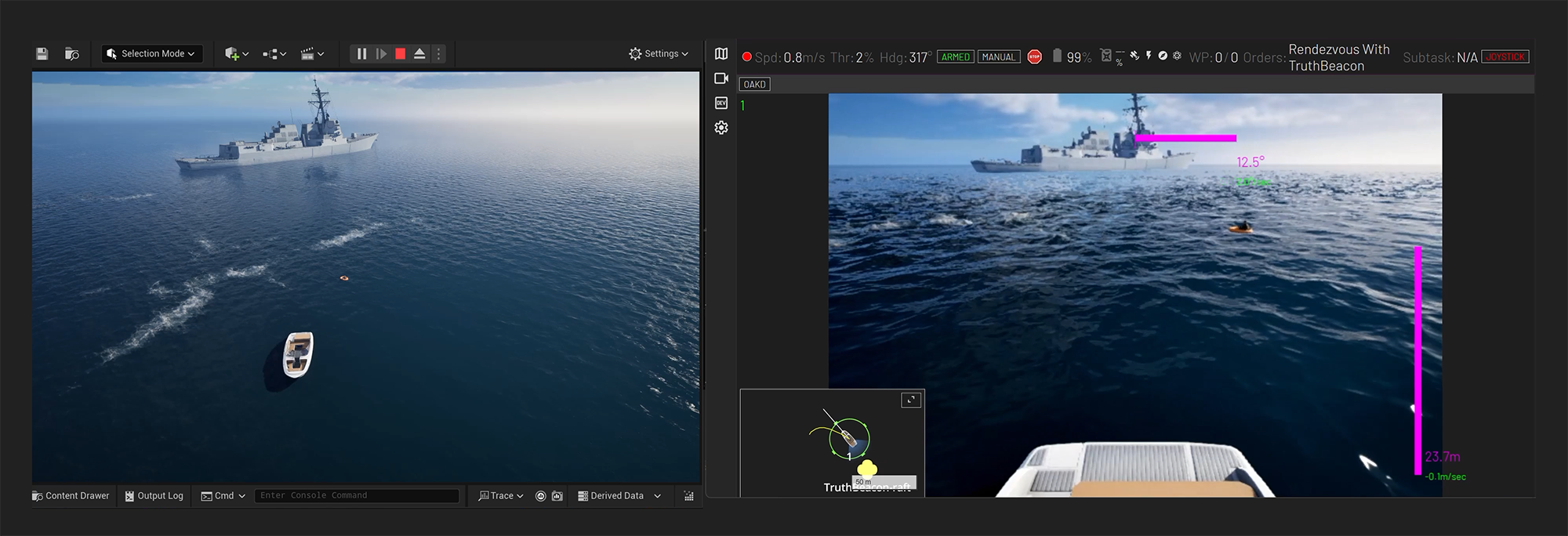Image resolution: width=1568 pixels, height=536 pixels.
Task: Toggle the JOYSTICK control badge
Action: (x=1505, y=57)
